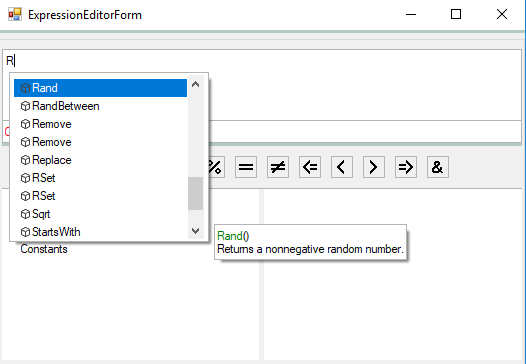Select the Constants category
The width and height of the screenshot is (526, 364).
pos(44,249)
